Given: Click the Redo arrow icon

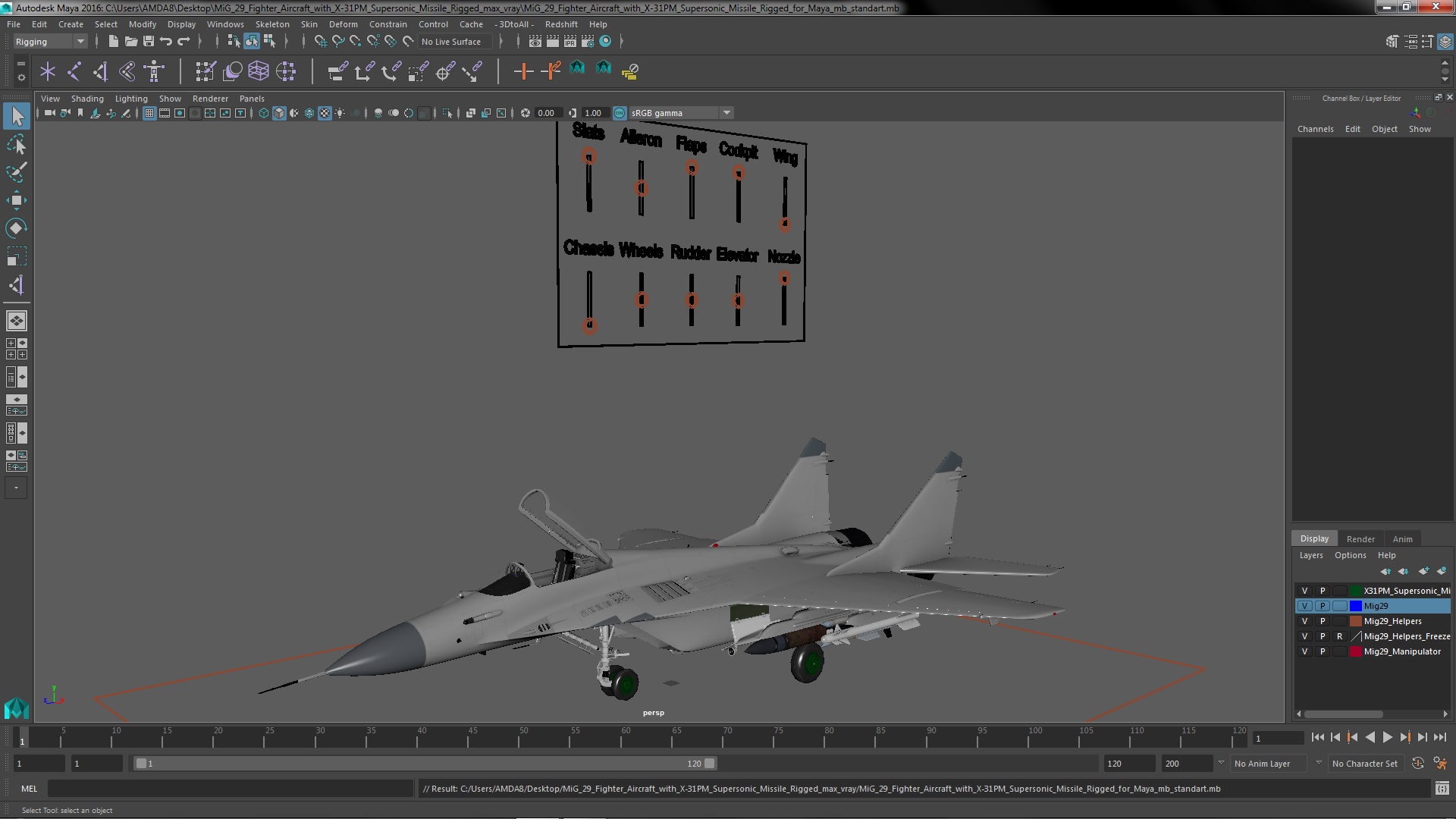Looking at the screenshot, I should pyautogui.click(x=184, y=42).
